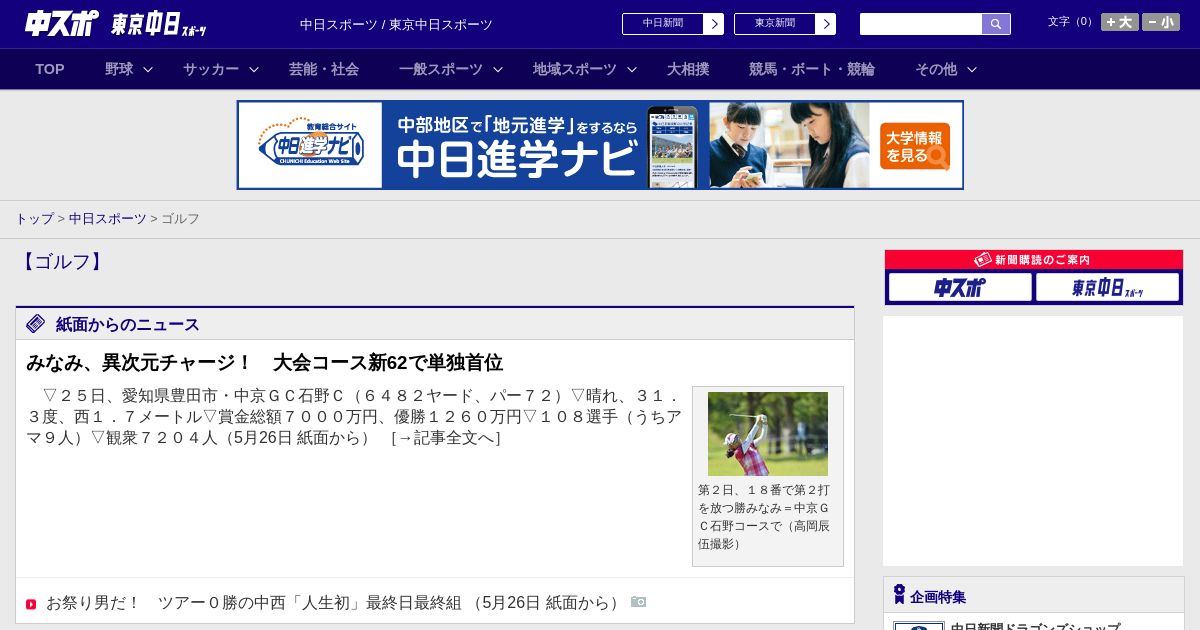Open the お祭り男だ！ 中西 article link
Screen dimensions: 1200x630
pyautogui.click(x=334, y=603)
